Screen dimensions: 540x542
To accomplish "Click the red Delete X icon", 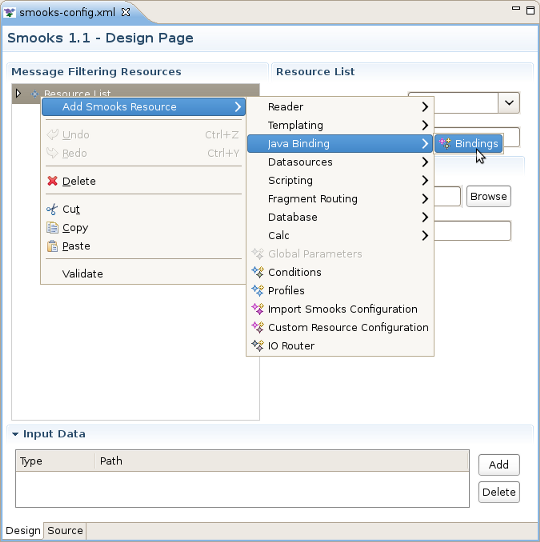I will tap(52, 181).
